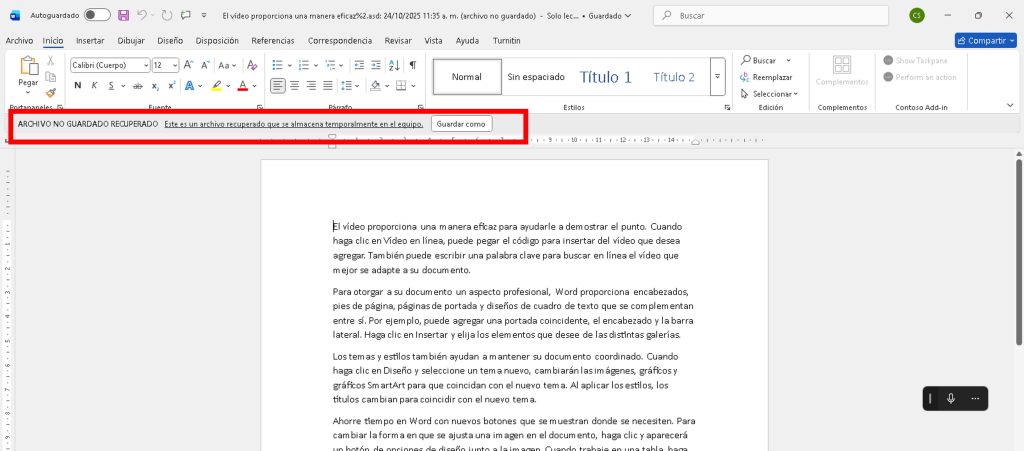The height and width of the screenshot is (451, 1024).
Task: Click the Format Painter brush icon
Action: pos(51,92)
